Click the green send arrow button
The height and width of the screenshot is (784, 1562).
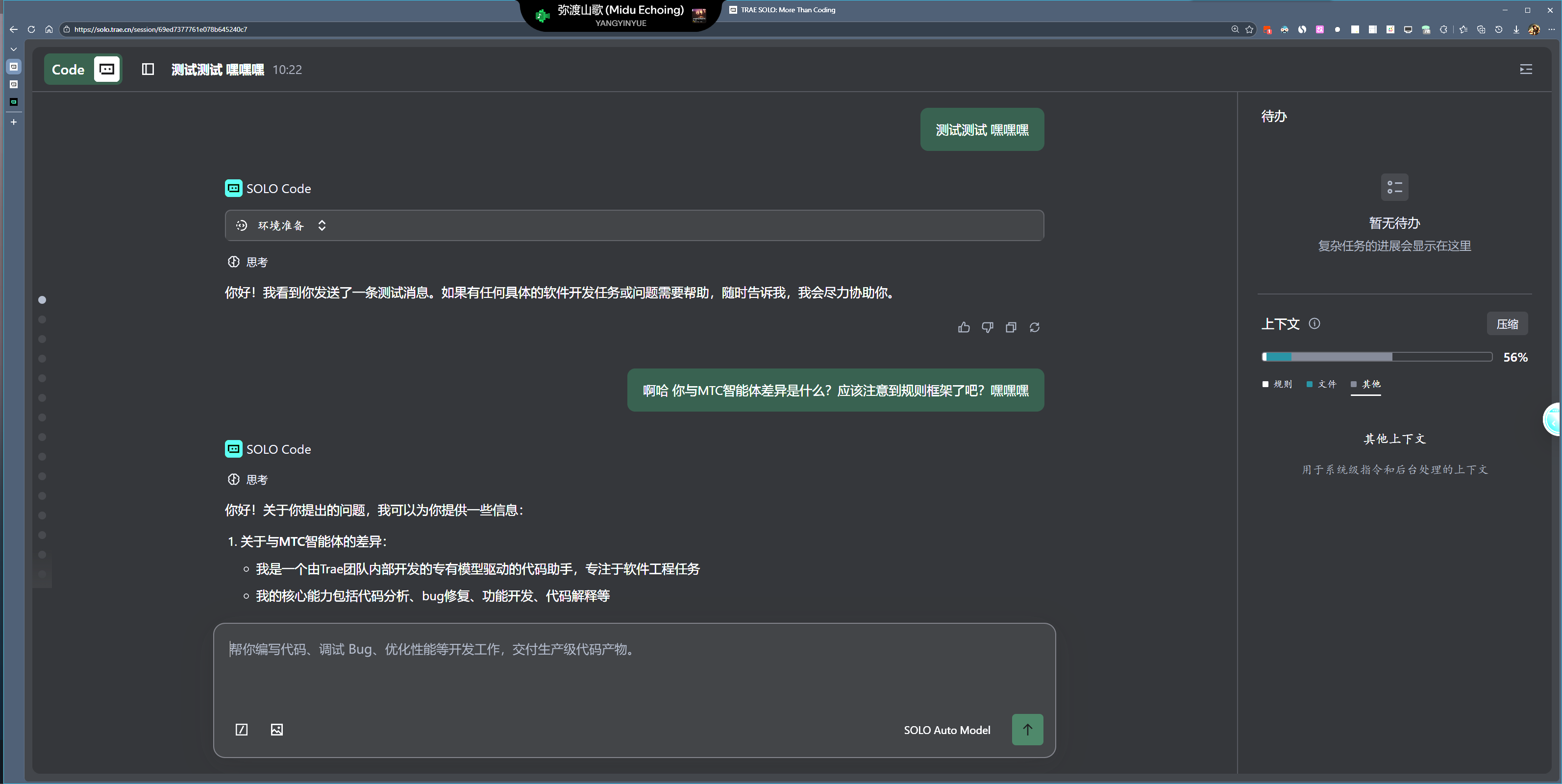1027,730
